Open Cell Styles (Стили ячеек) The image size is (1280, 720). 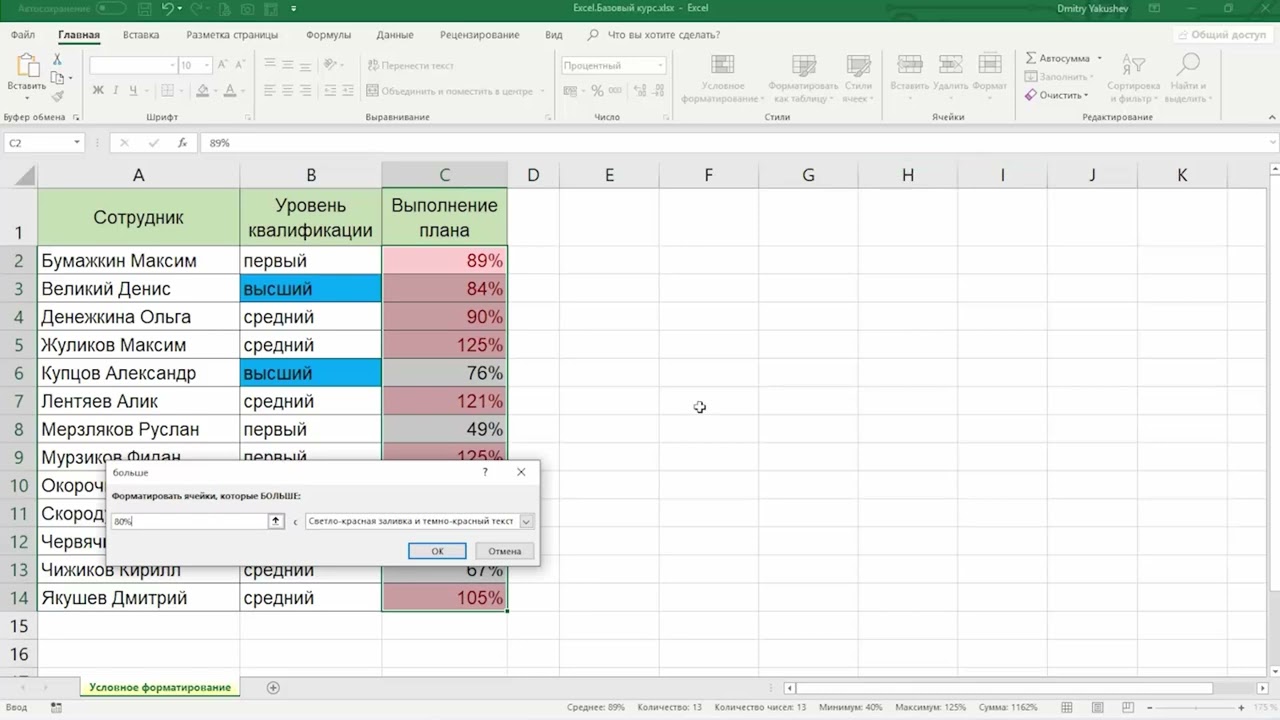857,79
